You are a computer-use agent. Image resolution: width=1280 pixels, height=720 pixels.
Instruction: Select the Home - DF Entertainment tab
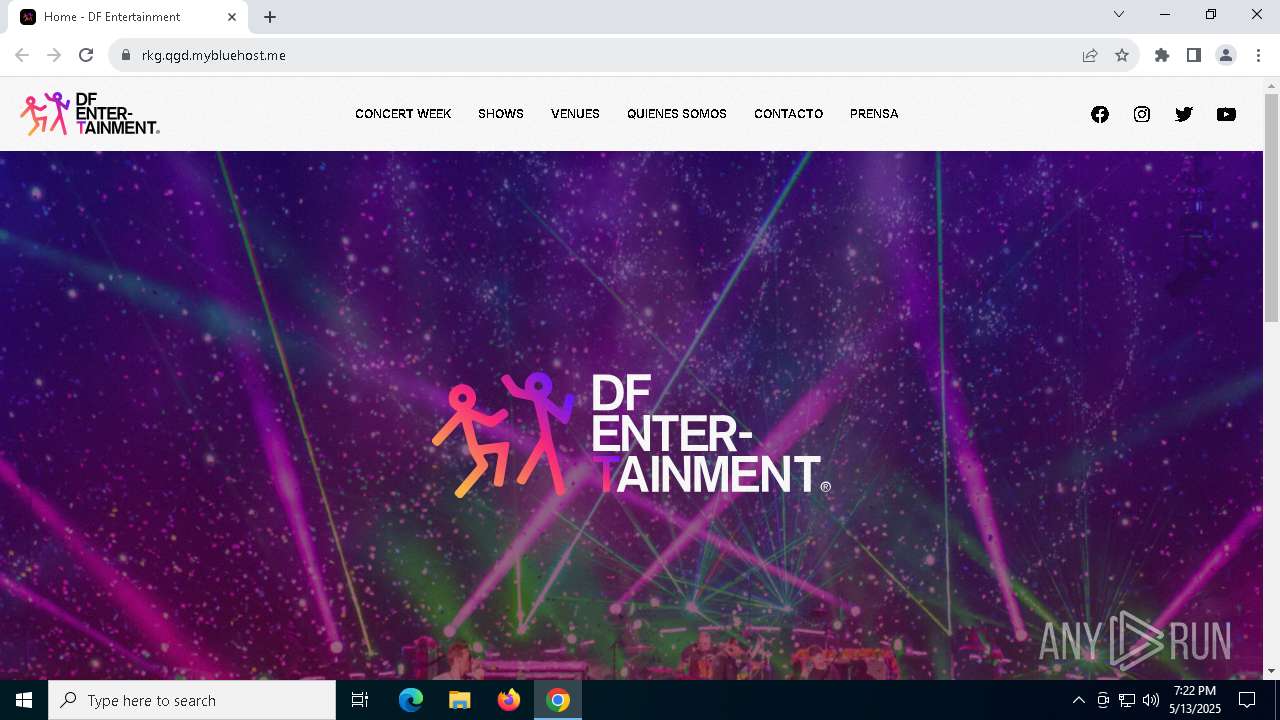128,17
